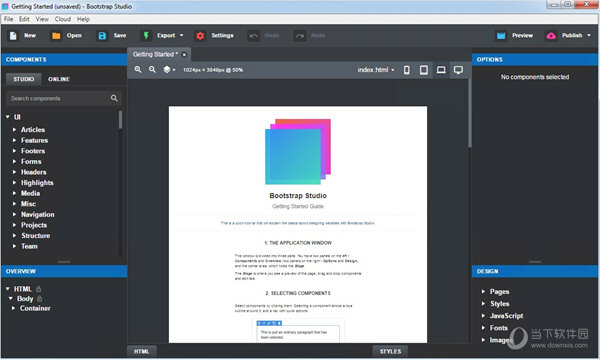
Task: Switch stage to laptop size
Action: click(x=441, y=70)
